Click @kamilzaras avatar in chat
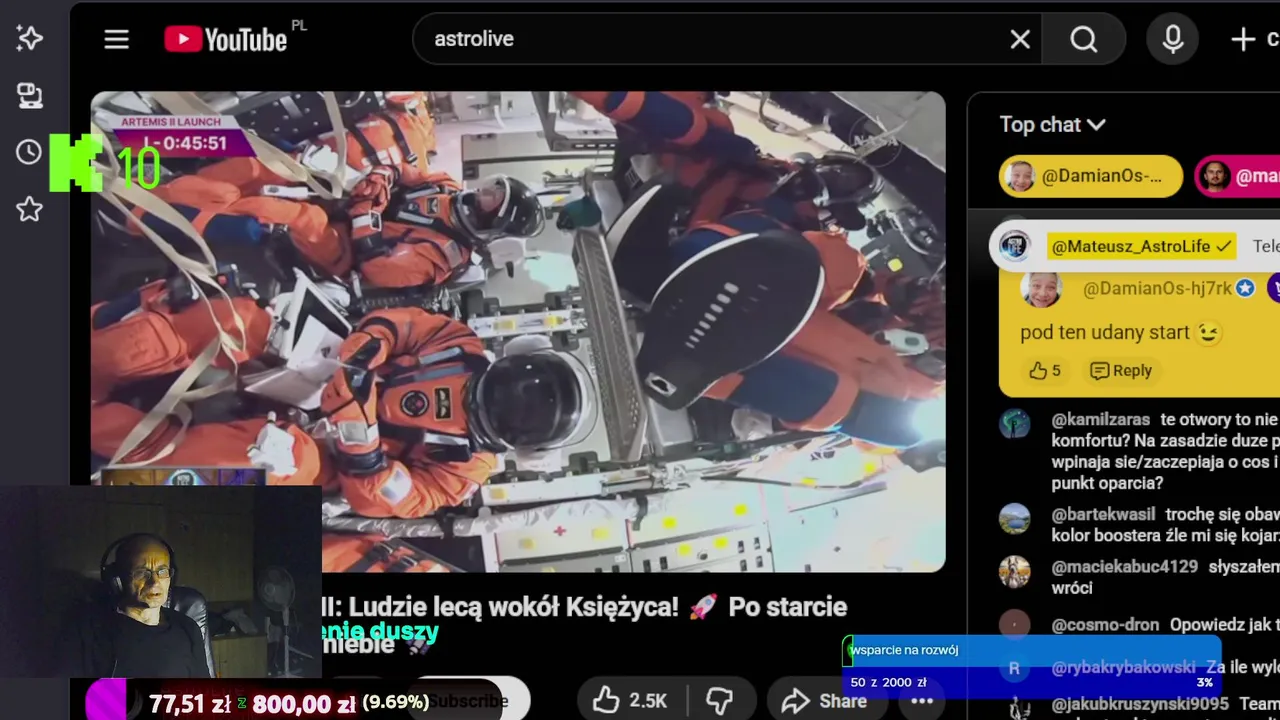 click(1015, 423)
